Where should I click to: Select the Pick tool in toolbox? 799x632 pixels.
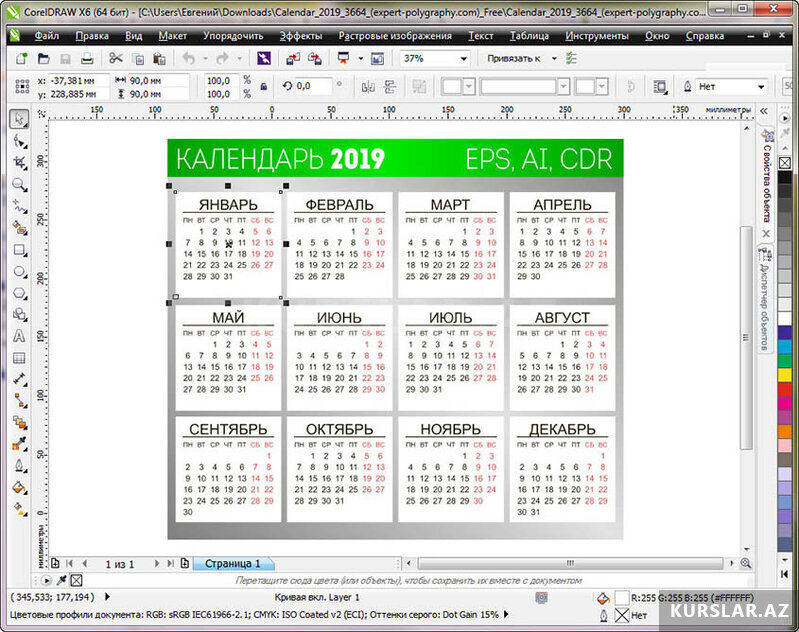19,119
